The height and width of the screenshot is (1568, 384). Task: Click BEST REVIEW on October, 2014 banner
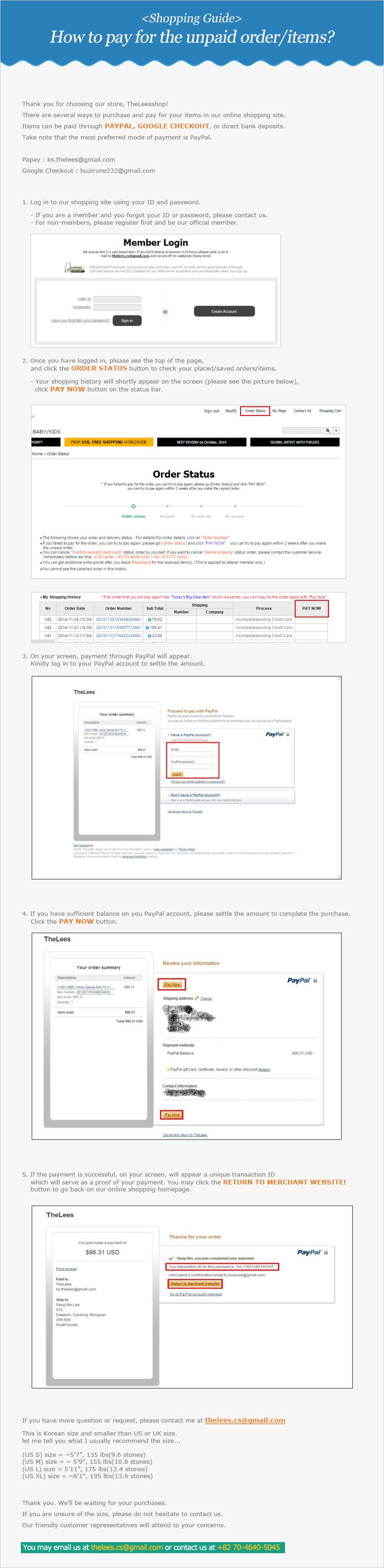(x=202, y=442)
